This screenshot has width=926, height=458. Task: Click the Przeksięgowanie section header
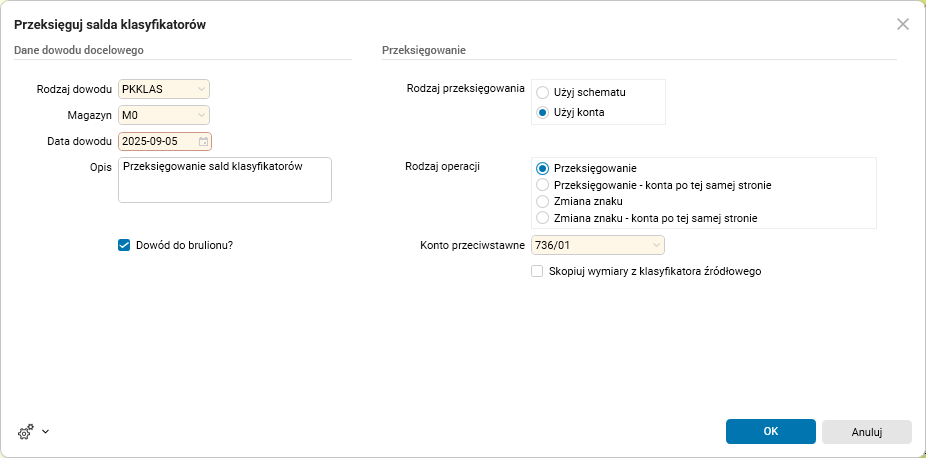(424, 50)
